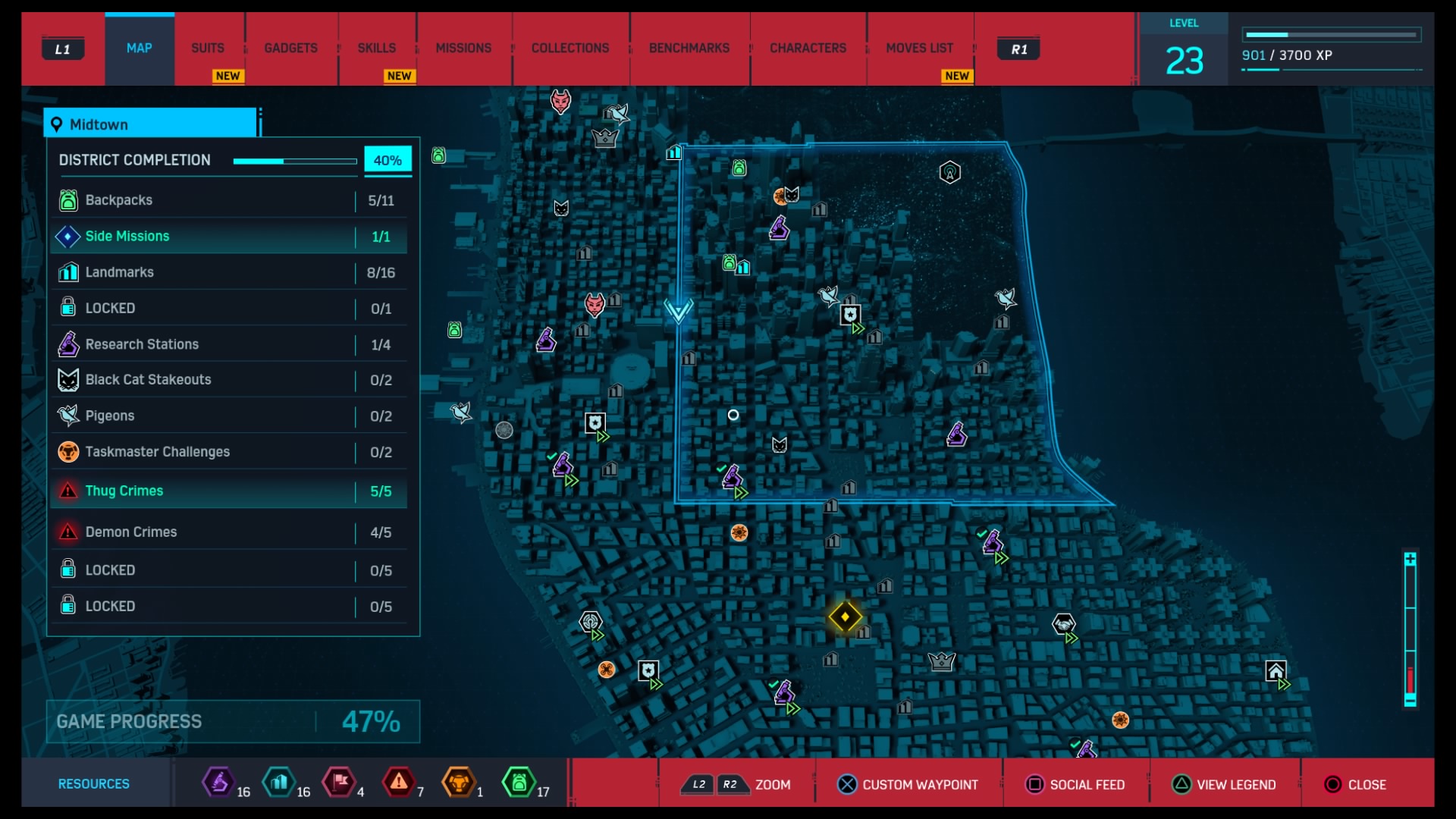Select the Pigeons row
The height and width of the screenshot is (819, 1456).
click(x=230, y=416)
